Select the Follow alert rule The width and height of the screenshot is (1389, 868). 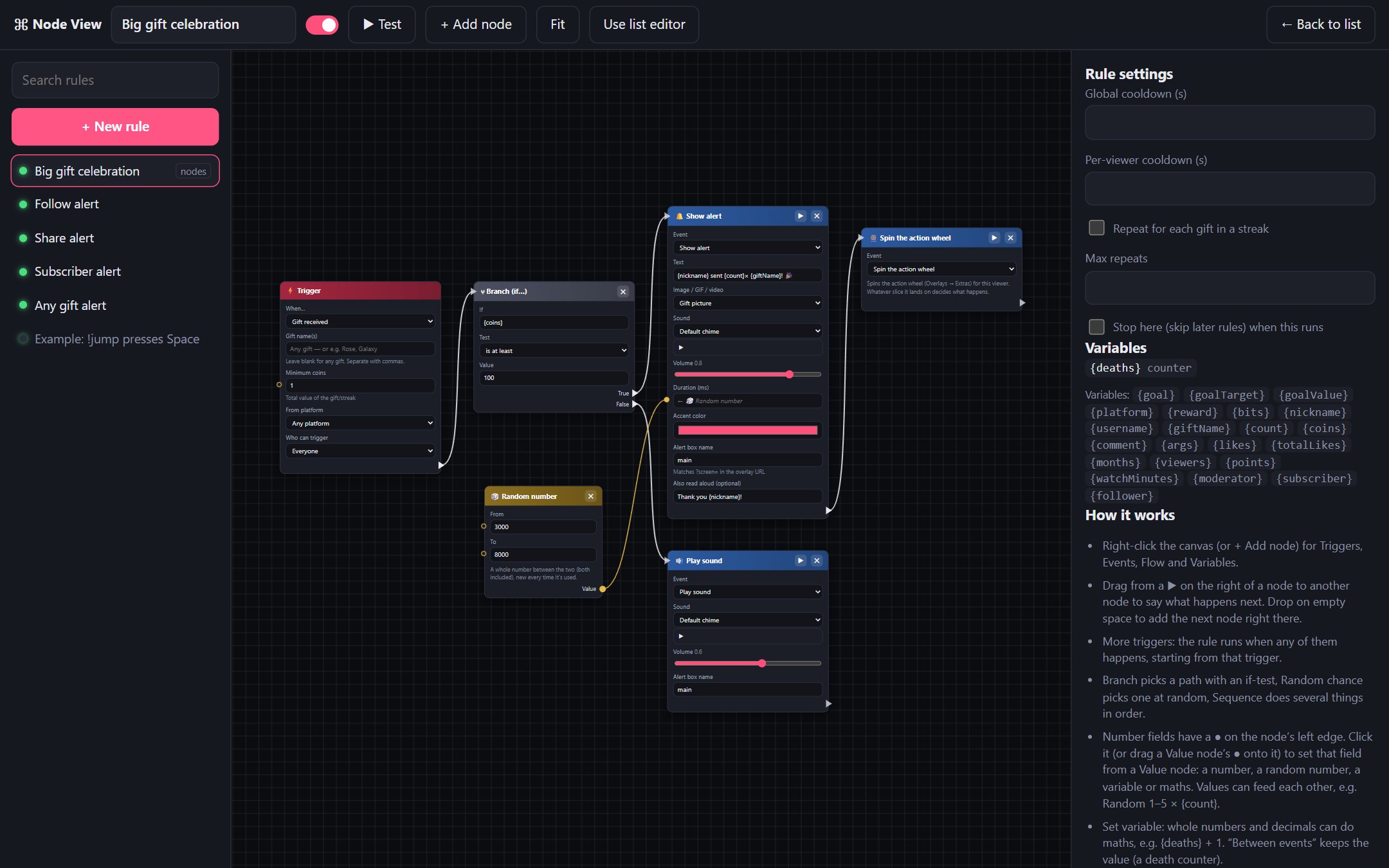point(115,204)
